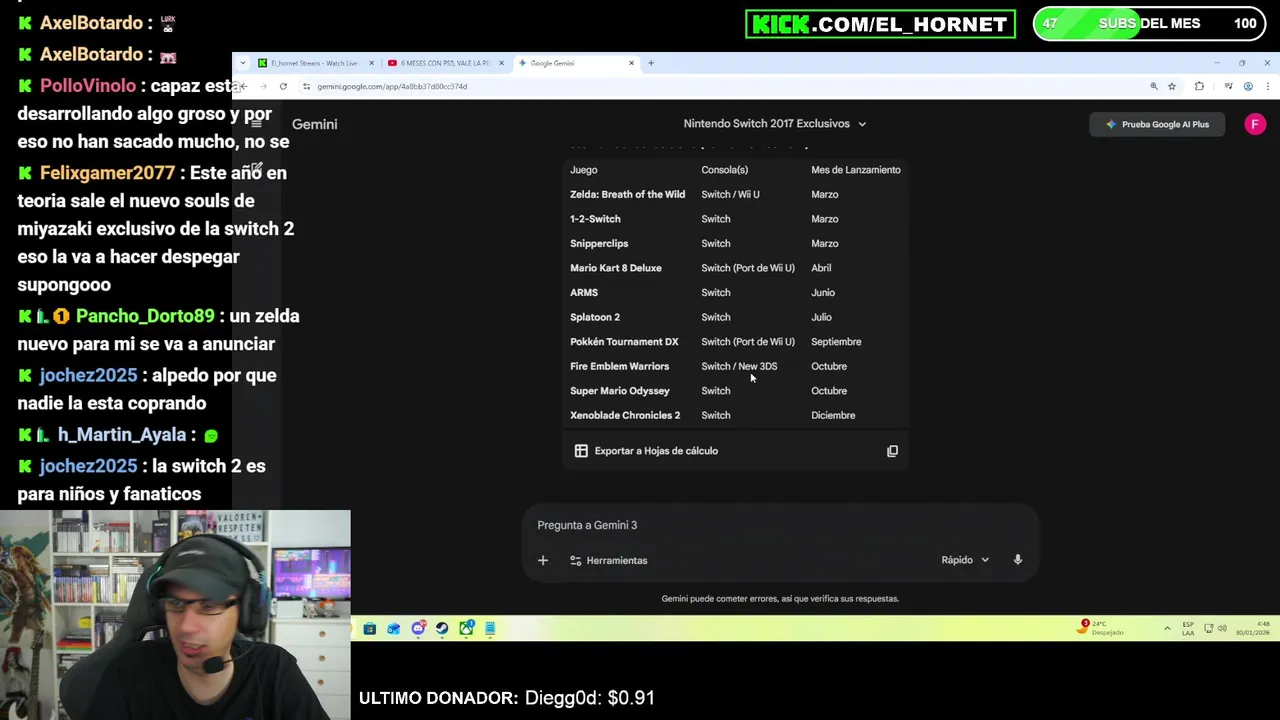This screenshot has width=1280, height=720.
Task: Bookmark this page with the star icon
Action: [1172, 86]
